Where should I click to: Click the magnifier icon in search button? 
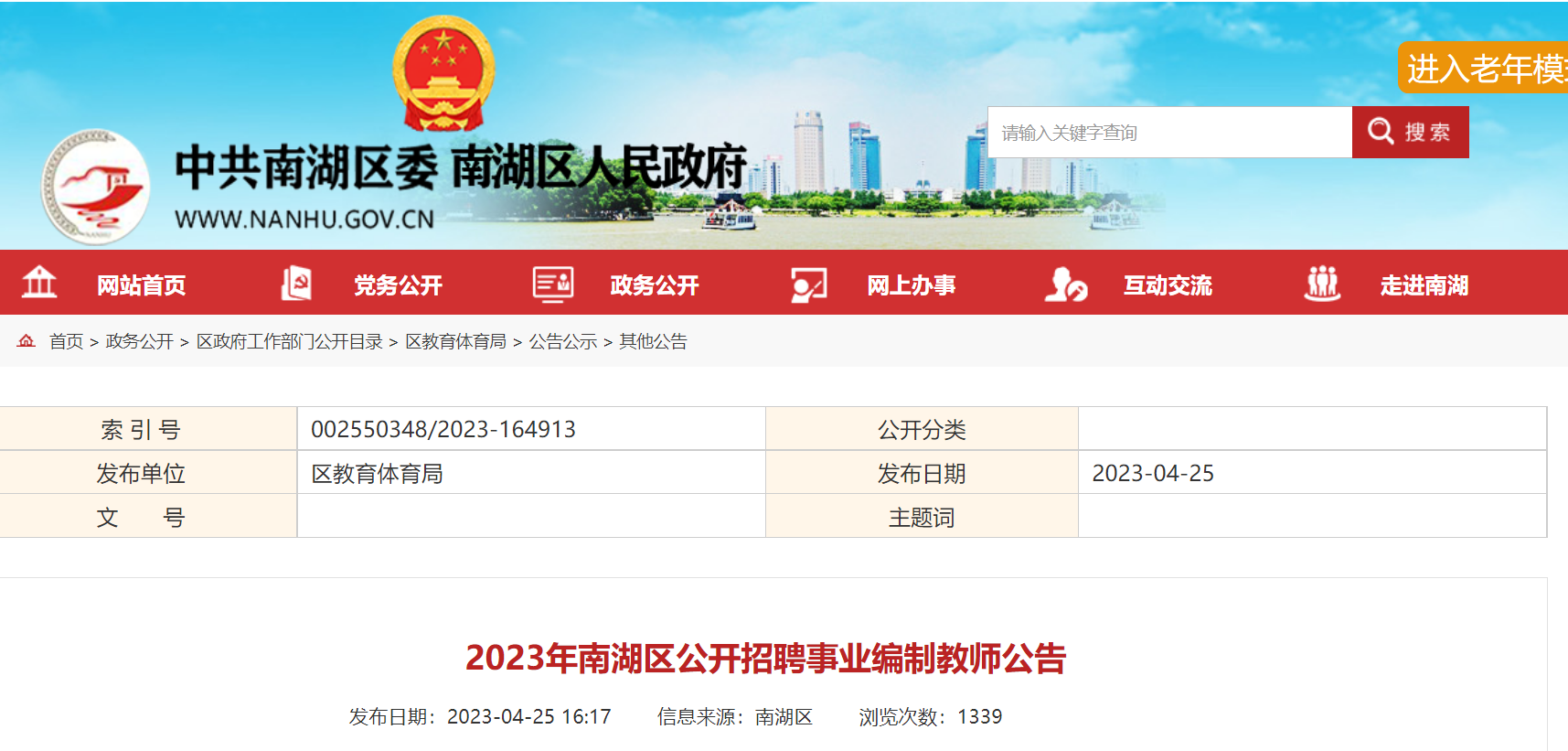click(x=1381, y=132)
